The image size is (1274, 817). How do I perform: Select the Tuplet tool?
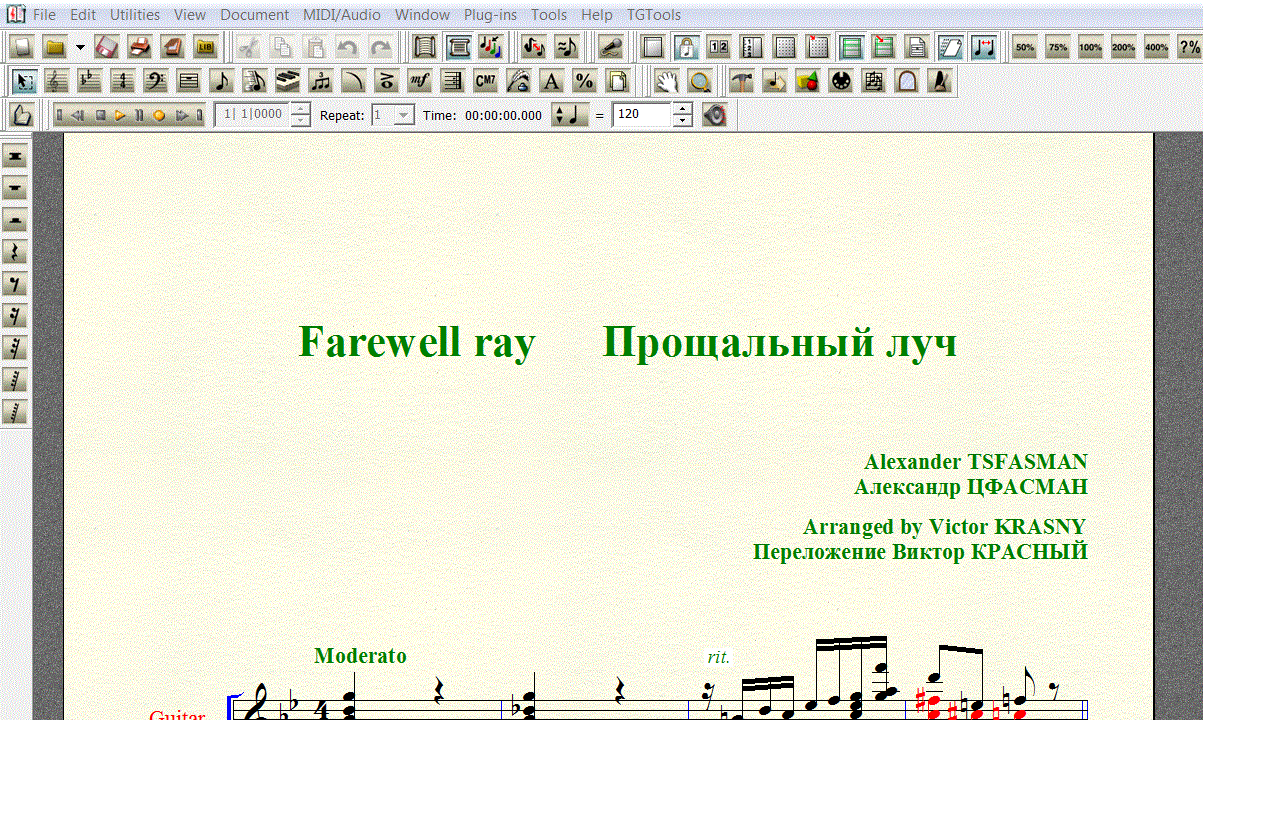[x=320, y=81]
